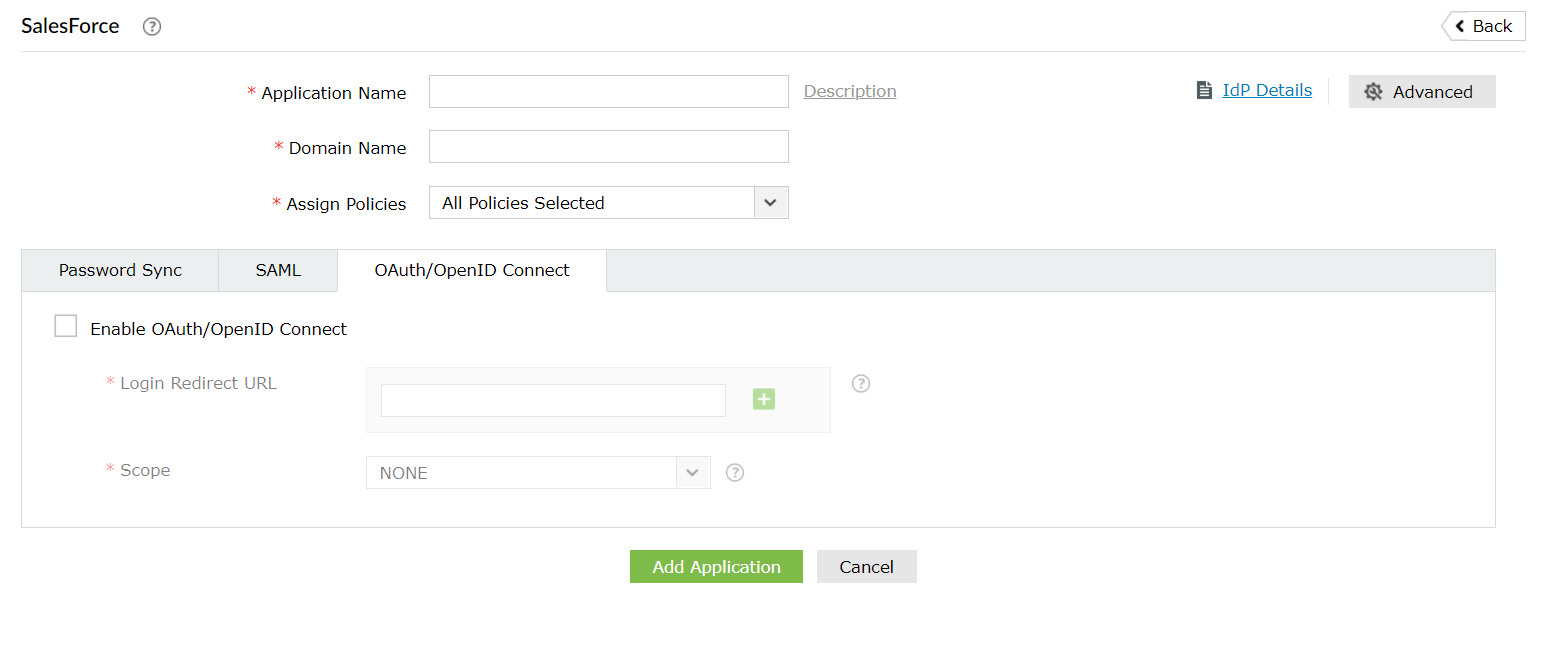The image size is (1548, 664).
Task: Switch to the Password Sync tab
Action: click(120, 271)
